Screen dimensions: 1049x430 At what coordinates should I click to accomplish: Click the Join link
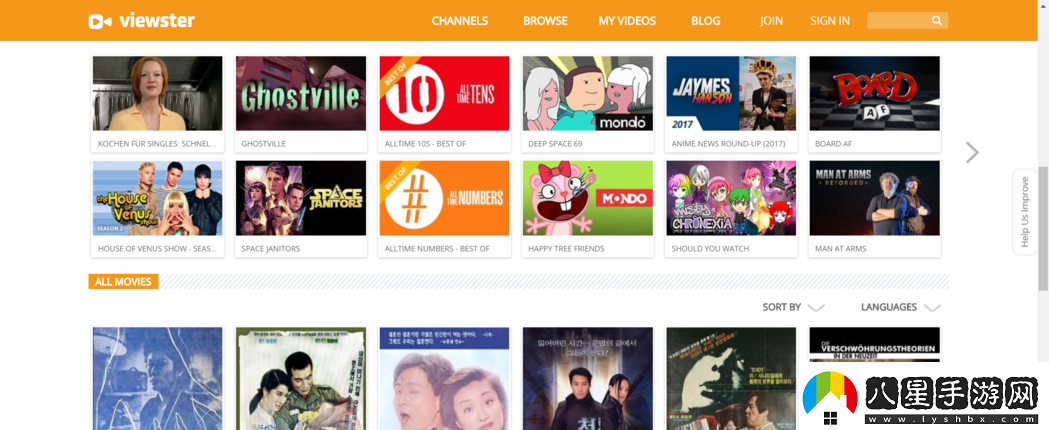pyautogui.click(x=771, y=21)
